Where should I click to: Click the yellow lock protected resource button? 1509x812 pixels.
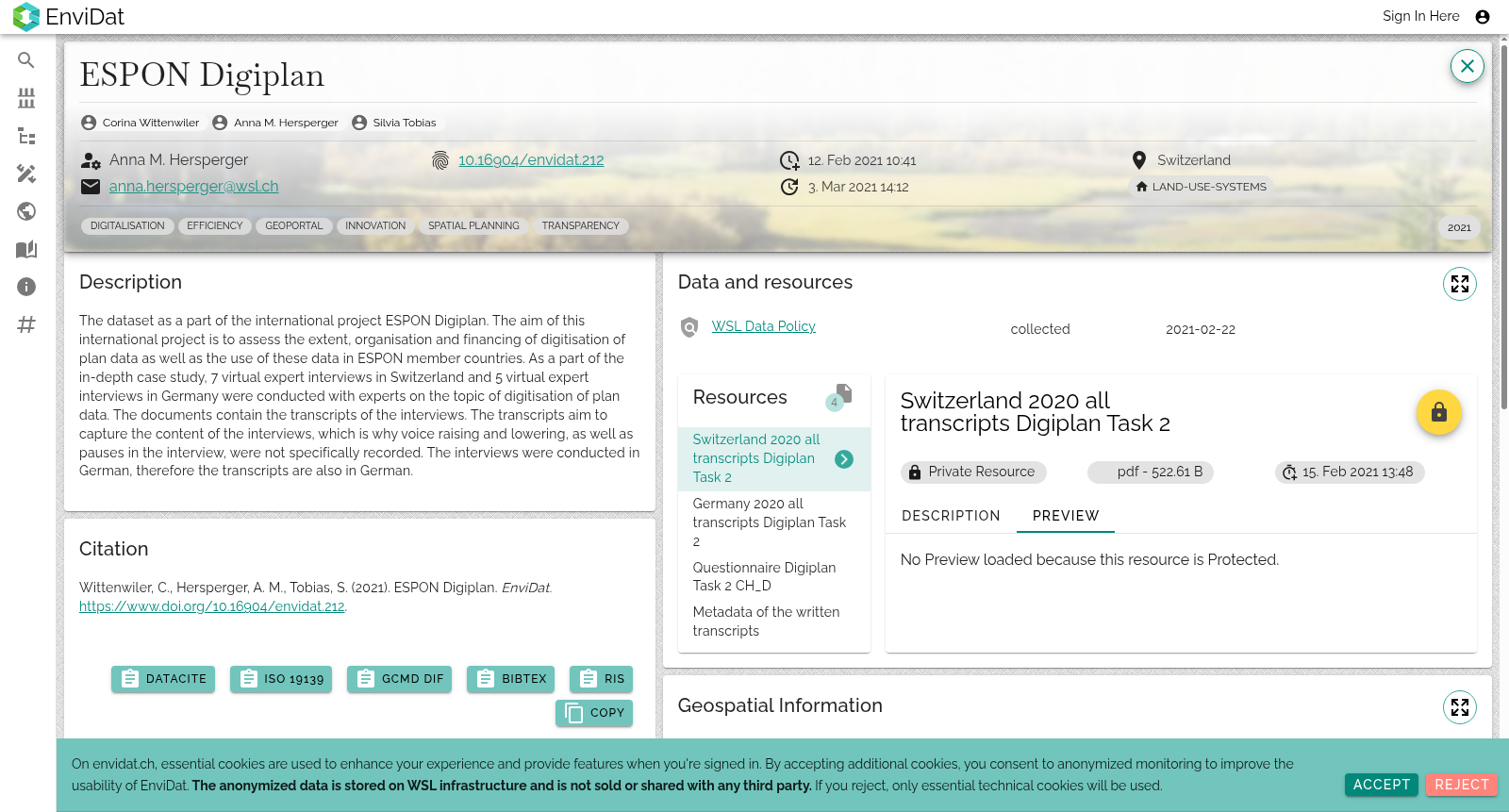click(x=1439, y=413)
